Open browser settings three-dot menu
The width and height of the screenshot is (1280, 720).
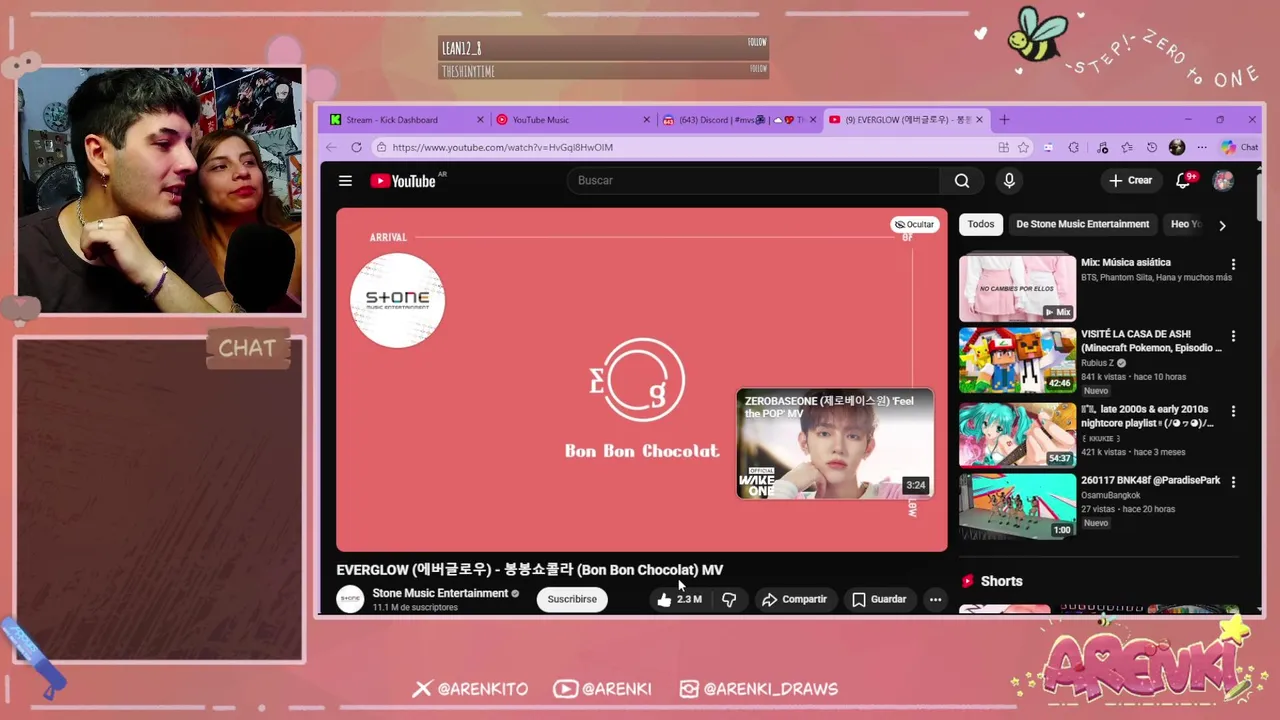click(1202, 147)
